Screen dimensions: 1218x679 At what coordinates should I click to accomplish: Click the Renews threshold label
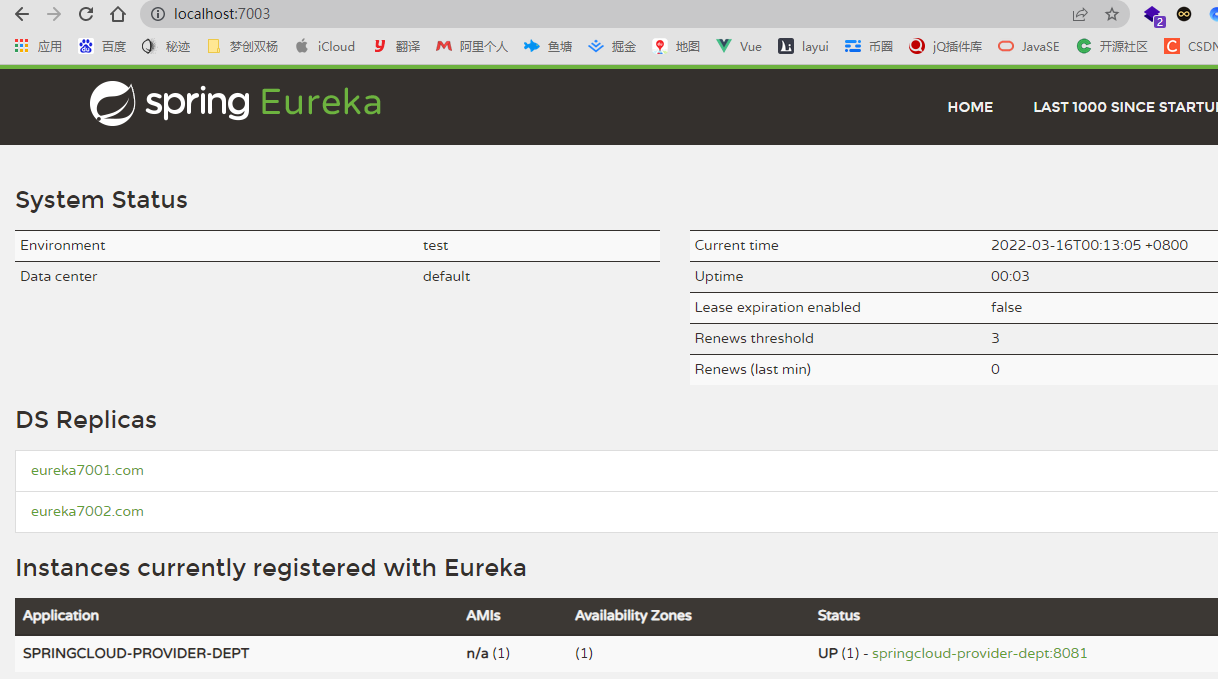coord(754,338)
